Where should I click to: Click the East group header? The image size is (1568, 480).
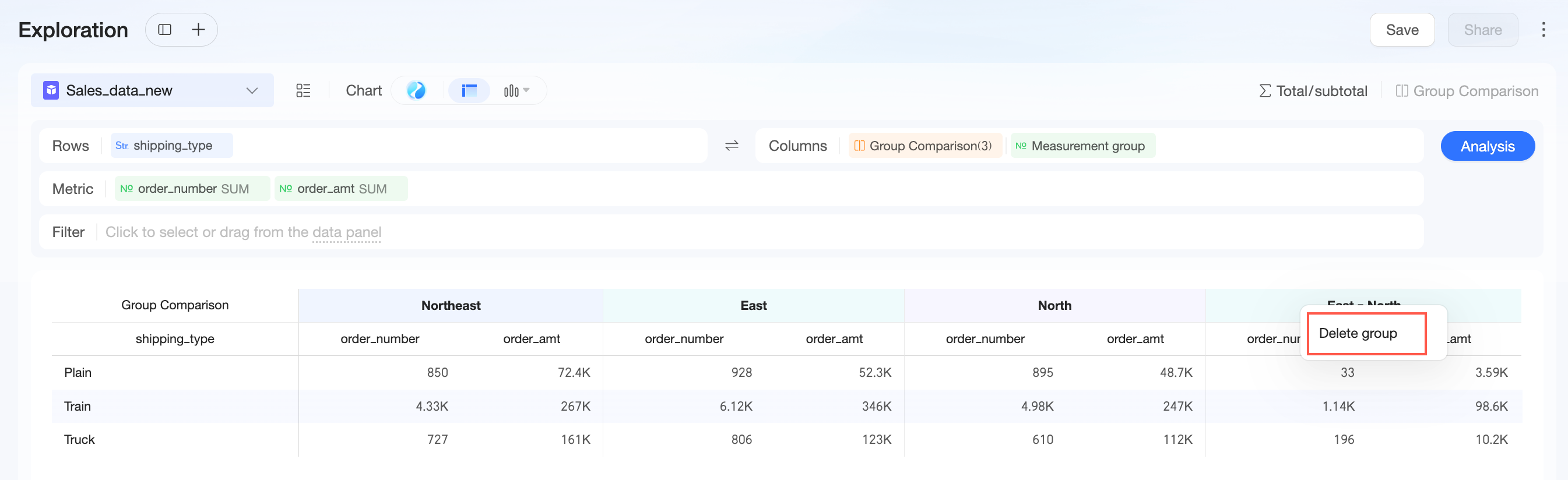[754, 305]
